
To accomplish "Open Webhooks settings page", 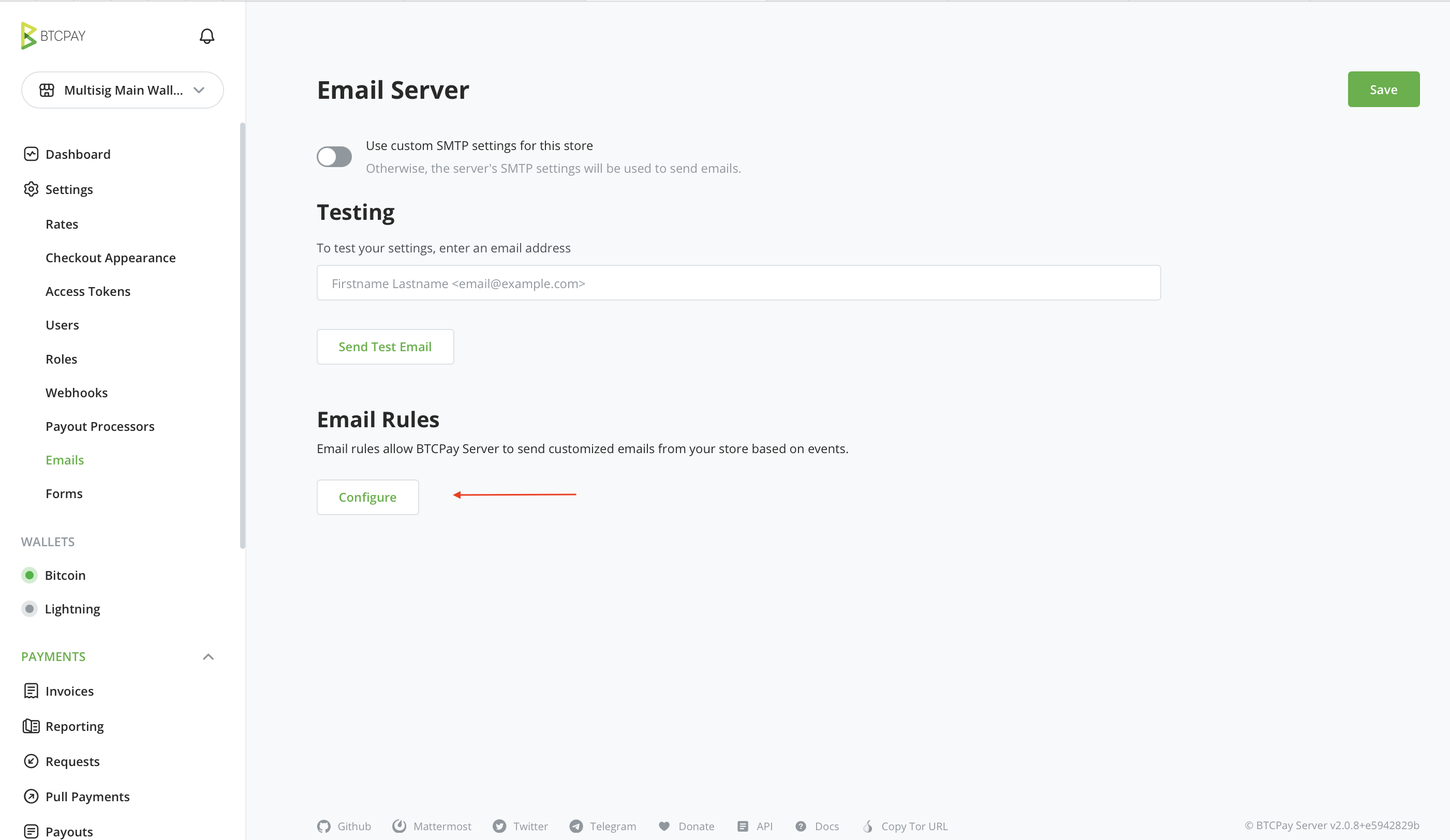I will 77,393.
